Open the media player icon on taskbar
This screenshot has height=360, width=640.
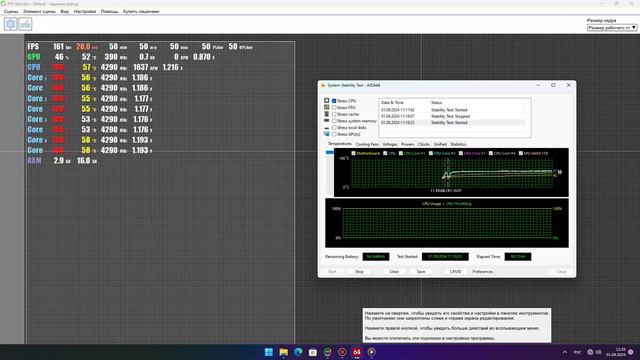point(371,352)
